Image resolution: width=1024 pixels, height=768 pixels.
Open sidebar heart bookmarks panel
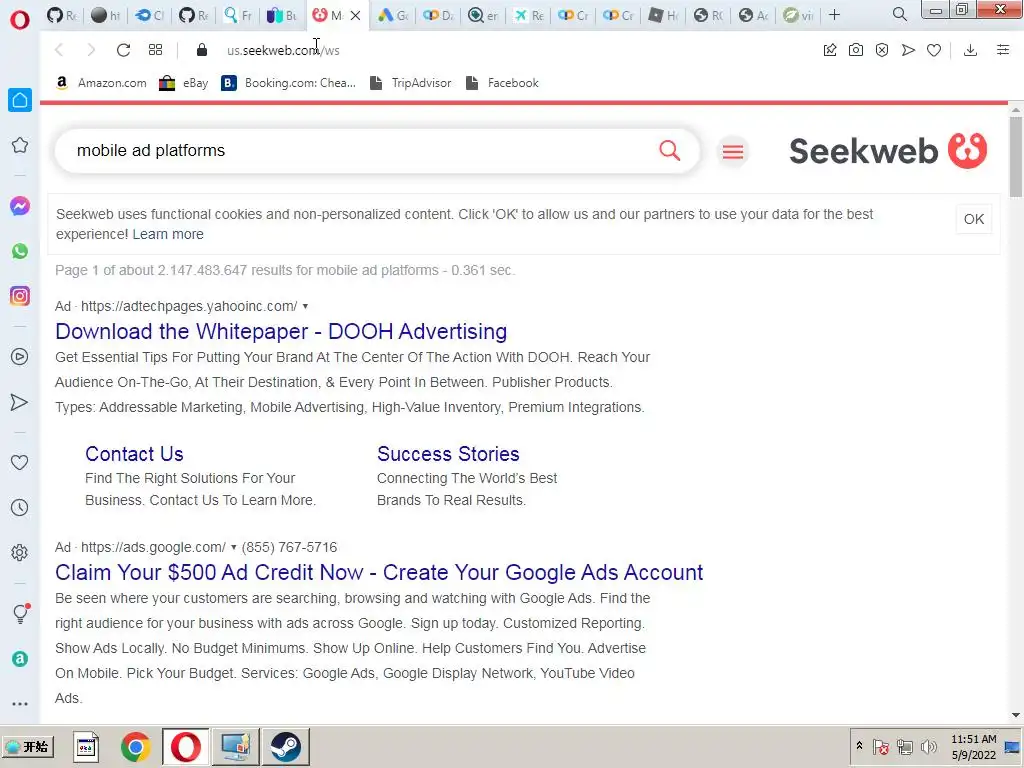[x=20, y=462]
